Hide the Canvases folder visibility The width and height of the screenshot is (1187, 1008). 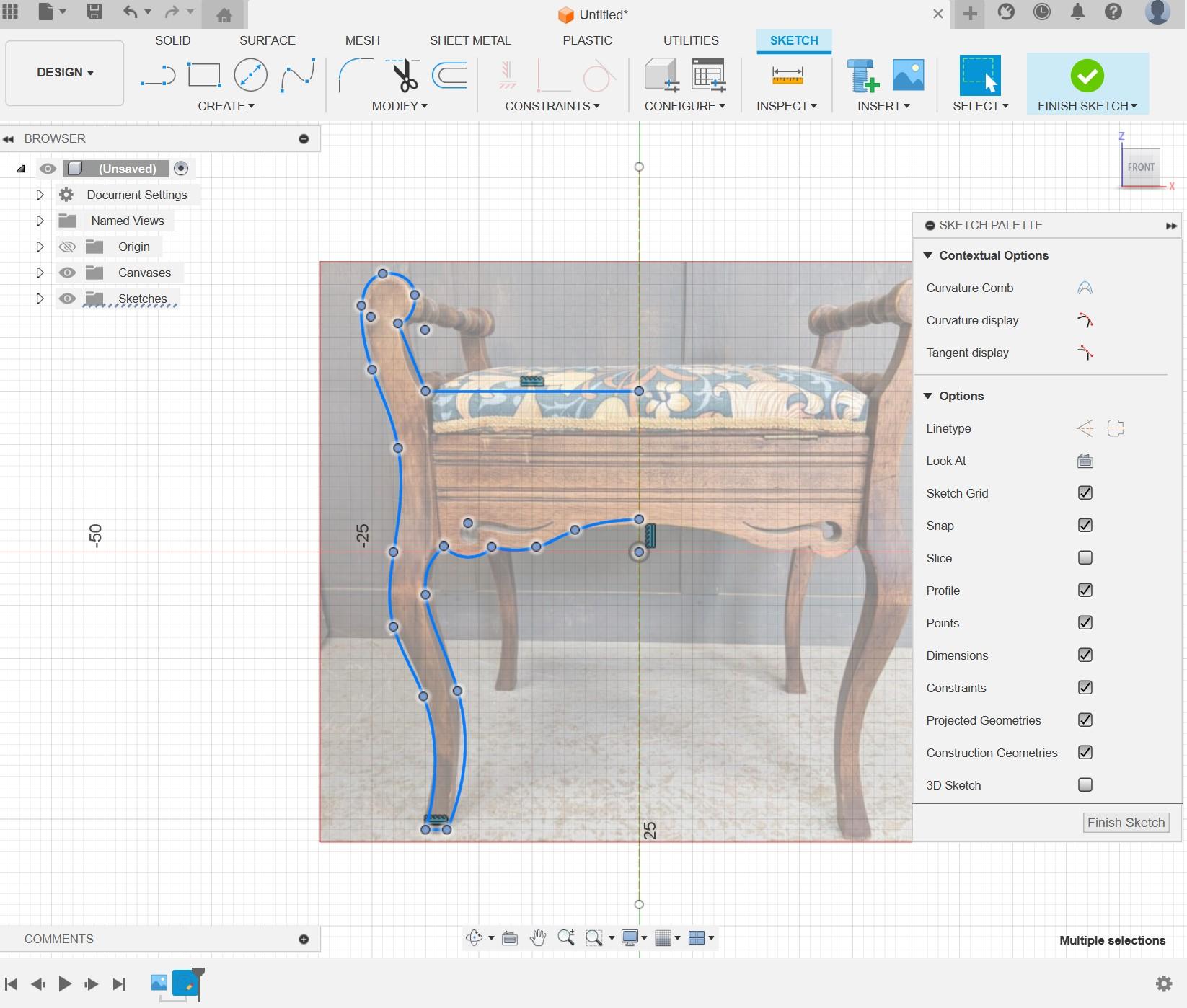[67, 273]
